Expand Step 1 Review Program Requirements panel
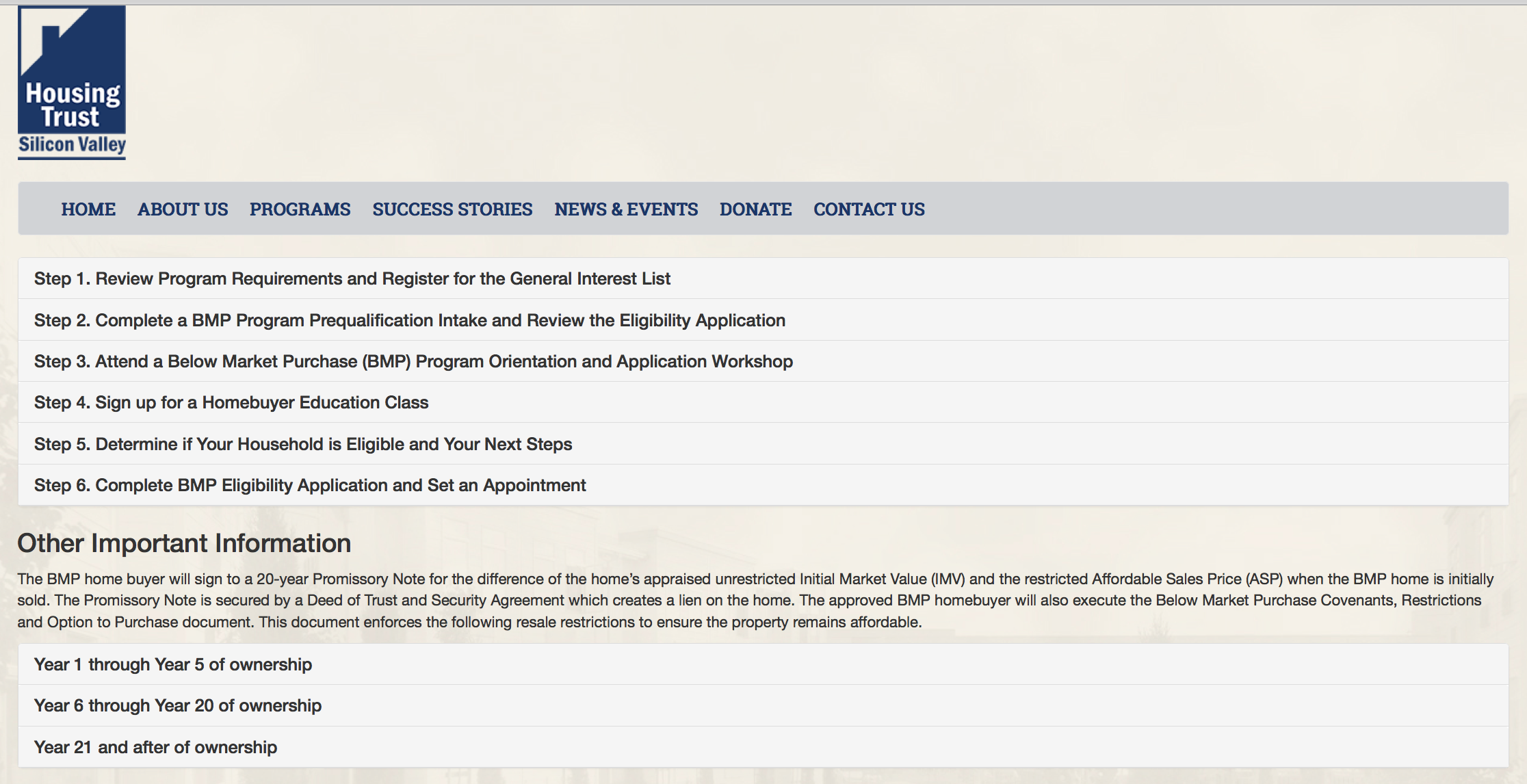 click(x=352, y=278)
